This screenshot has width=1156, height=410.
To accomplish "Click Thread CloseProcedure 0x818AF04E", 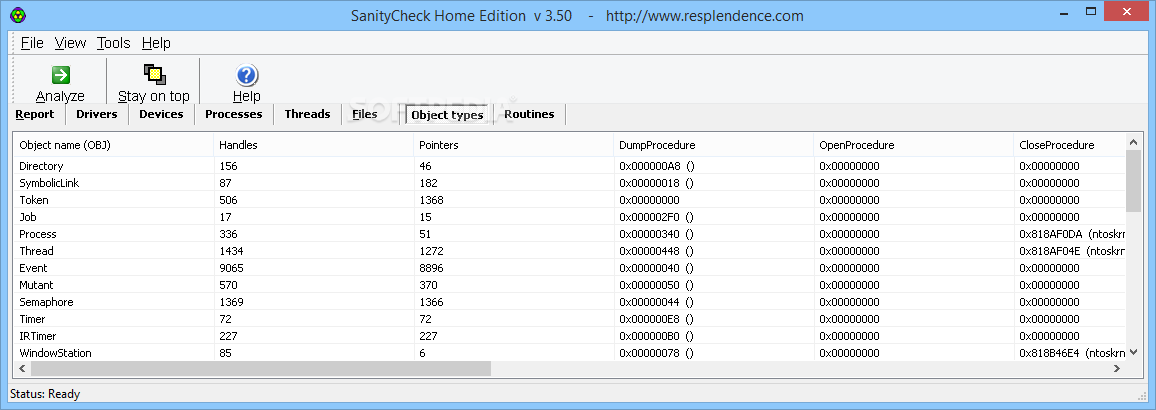I will coord(1072,251).
